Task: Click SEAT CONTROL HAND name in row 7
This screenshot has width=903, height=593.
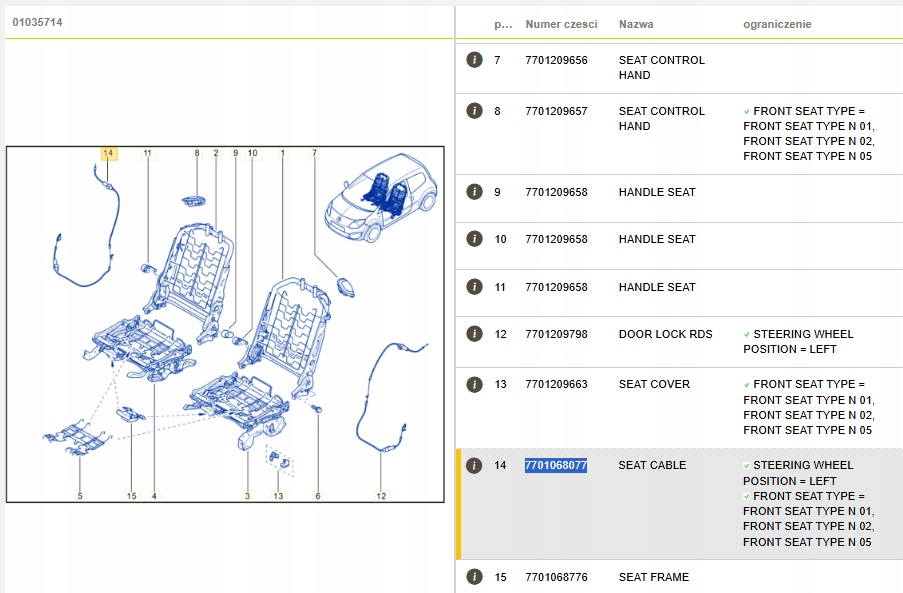Action: [662, 67]
